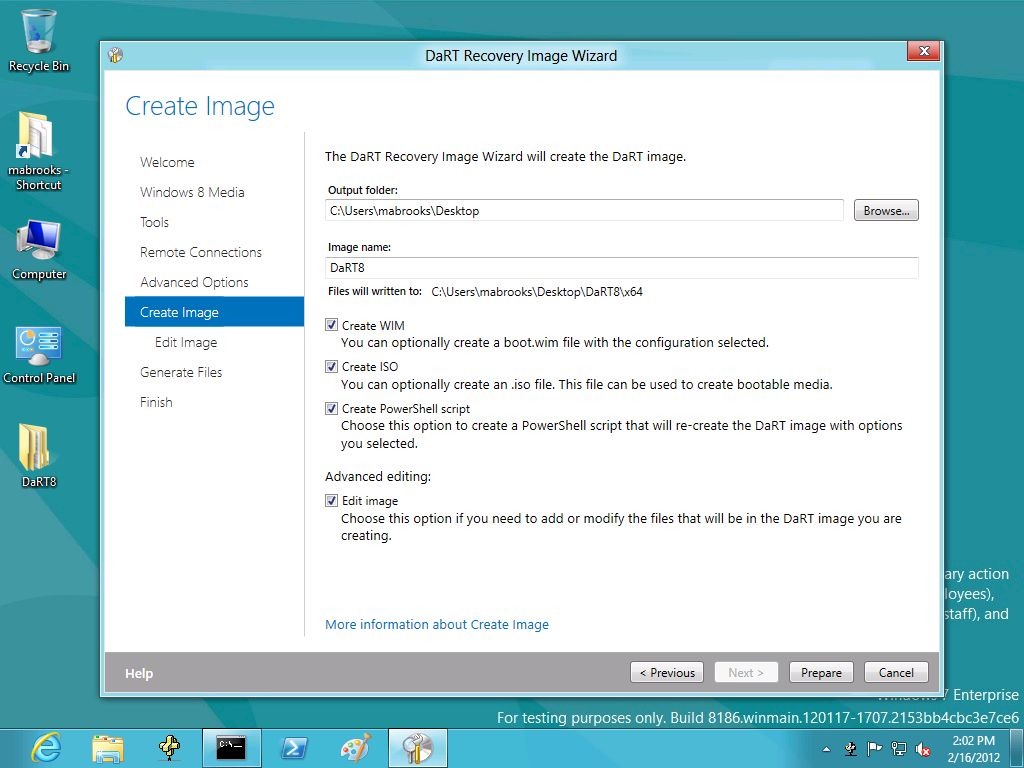Select the Recycle Bin desktop icon

(x=39, y=40)
